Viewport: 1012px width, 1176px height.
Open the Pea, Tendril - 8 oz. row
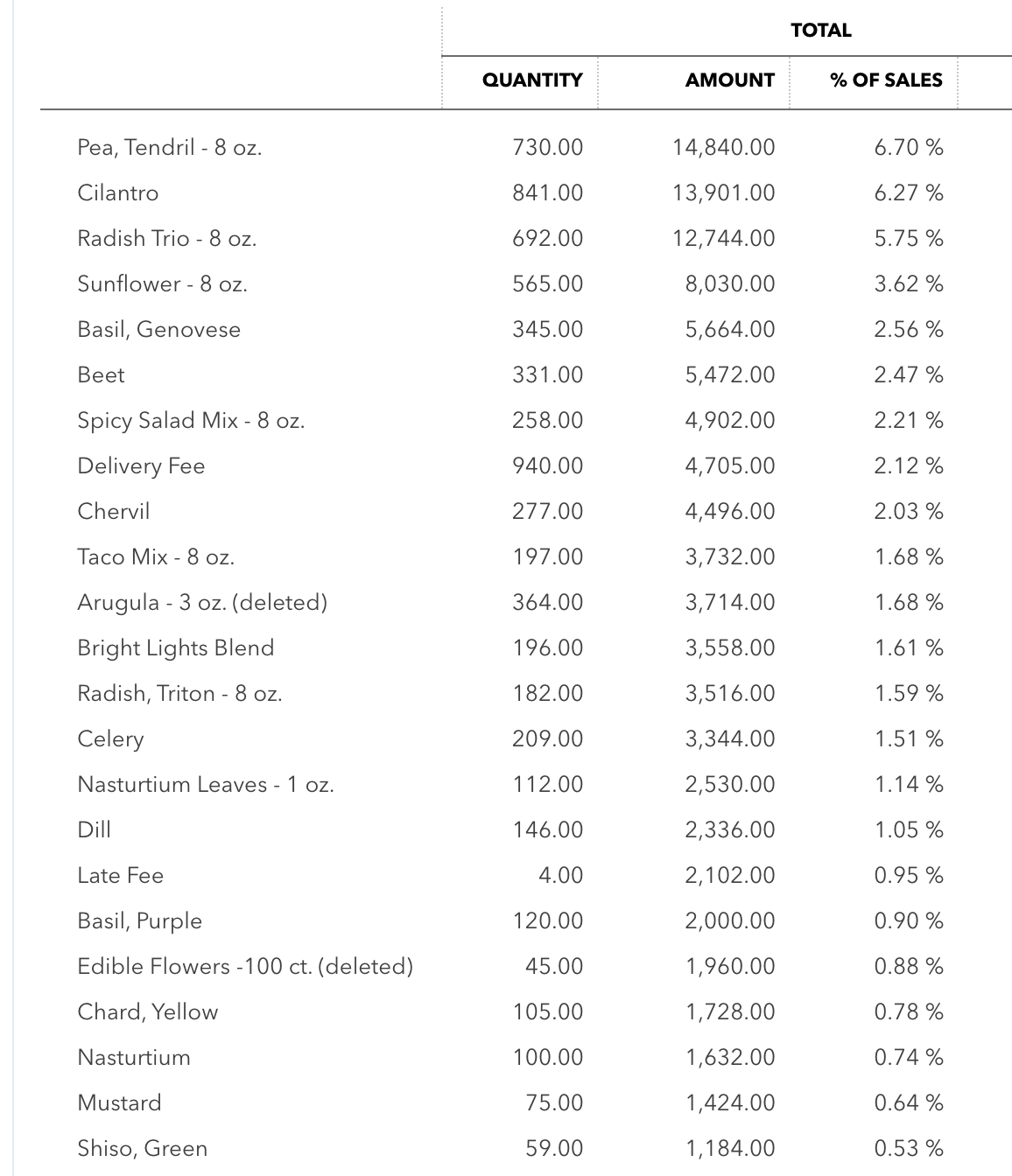pyautogui.click(x=170, y=147)
